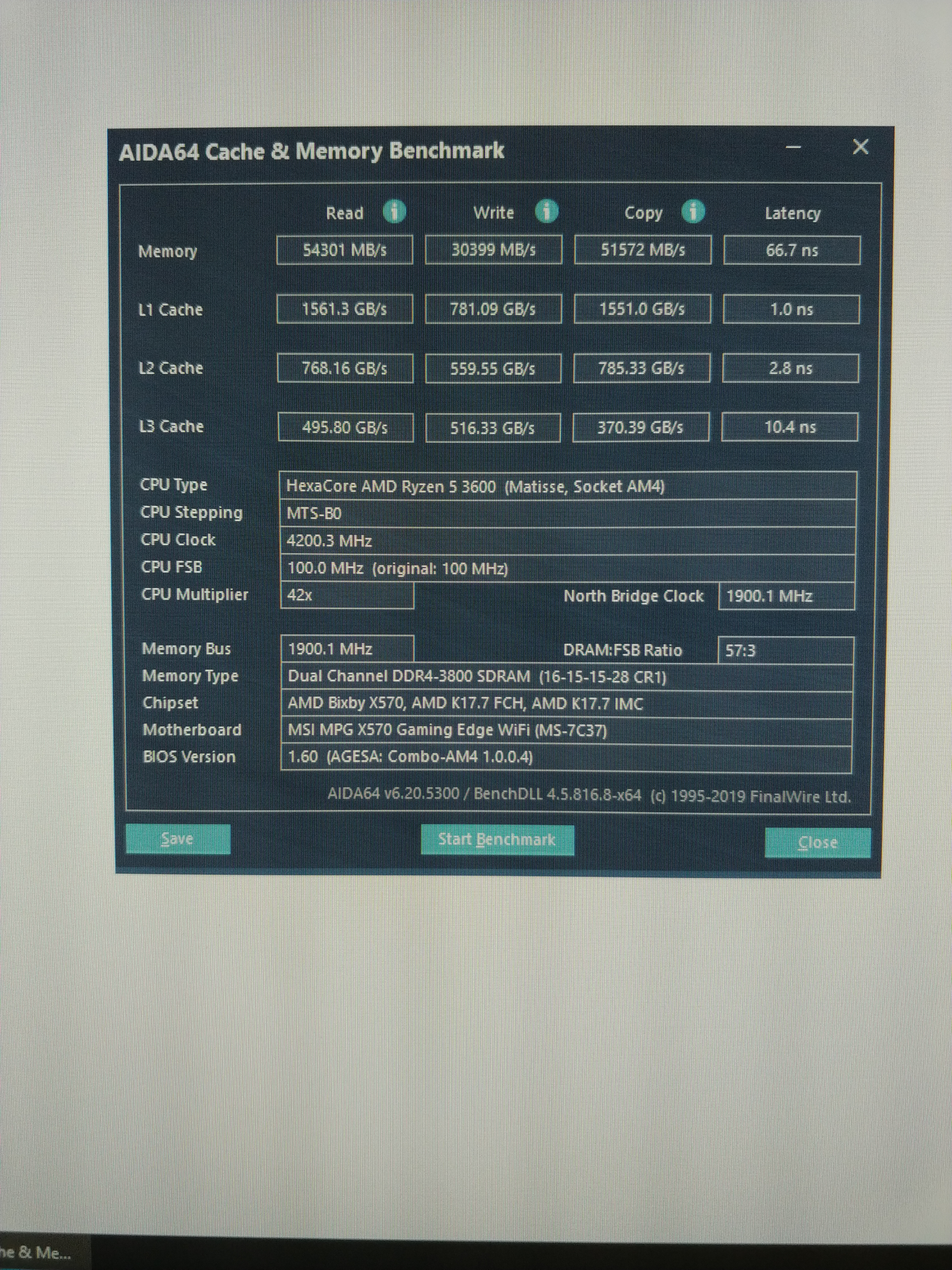
Task: Select the Memory Copy value 51572 MB/s
Action: pyautogui.click(x=643, y=250)
